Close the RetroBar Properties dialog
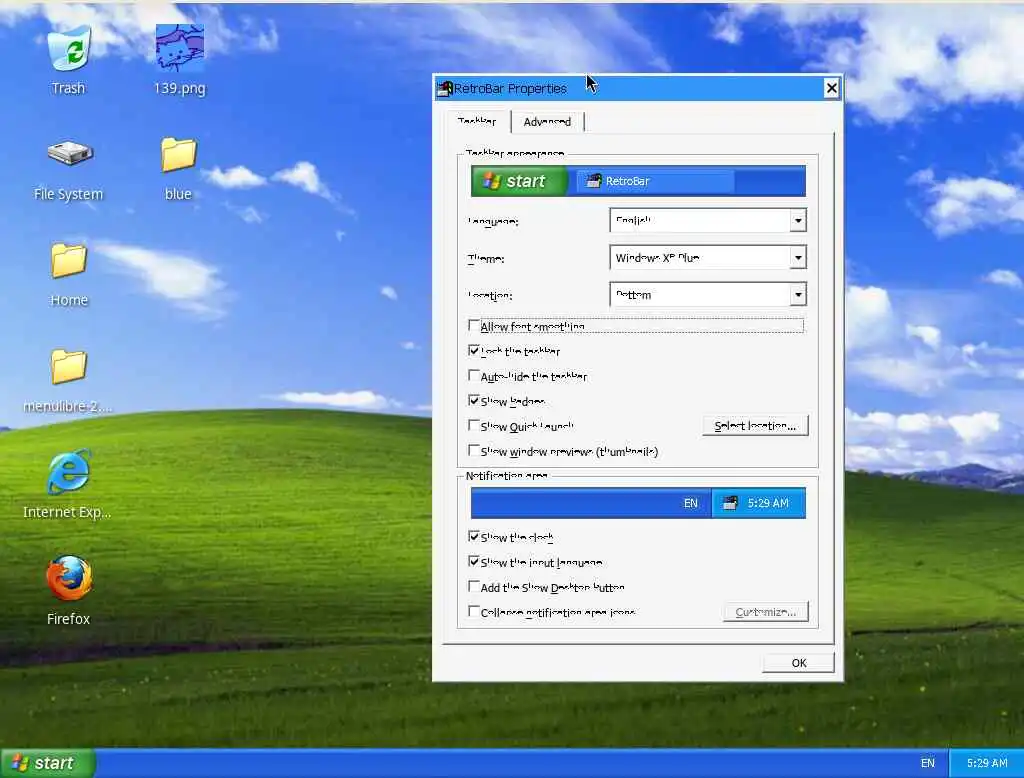 coord(831,88)
